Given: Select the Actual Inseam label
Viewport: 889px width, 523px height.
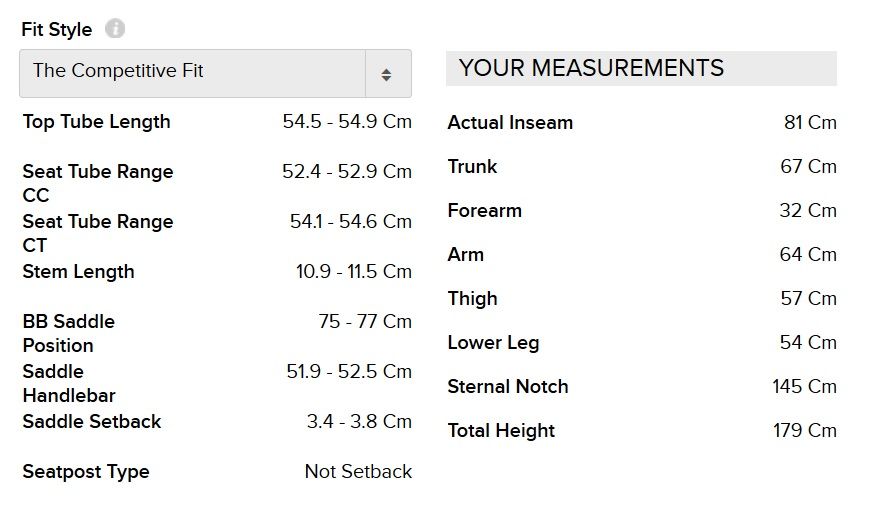Looking at the screenshot, I should click(510, 123).
